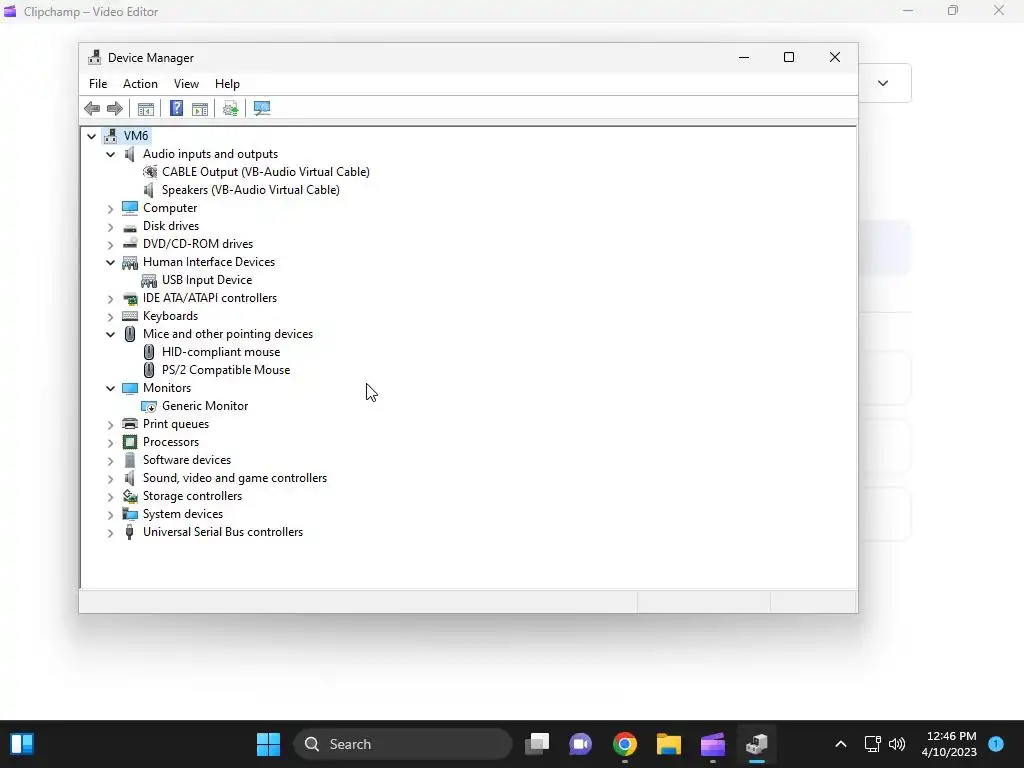Open the View menu
Image resolution: width=1024 pixels, height=768 pixels.
click(186, 84)
